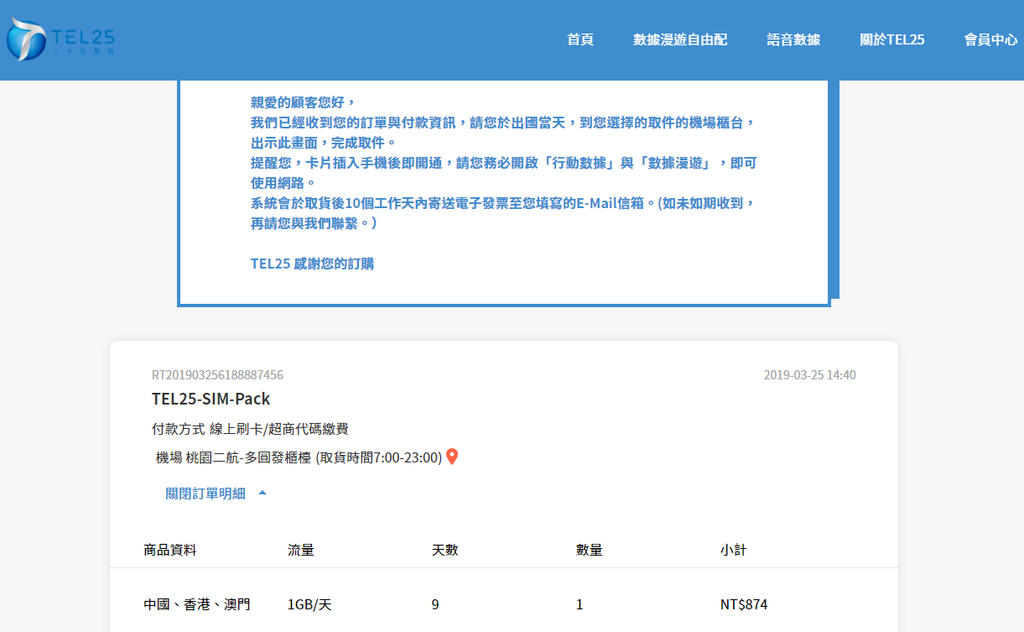This screenshot has height=632, width=1024.
Task: Click the 小計 column header
Action: click(x=733, y=550)
